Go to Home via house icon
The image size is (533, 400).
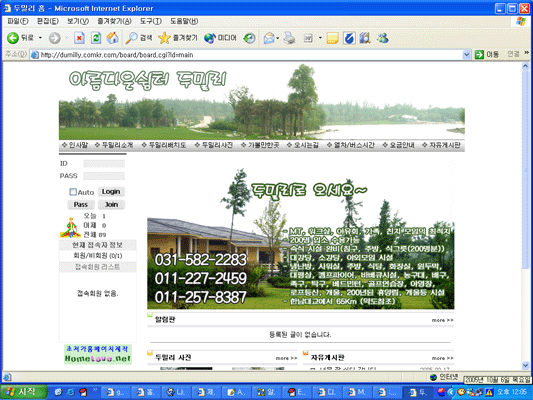pos(113,38)
